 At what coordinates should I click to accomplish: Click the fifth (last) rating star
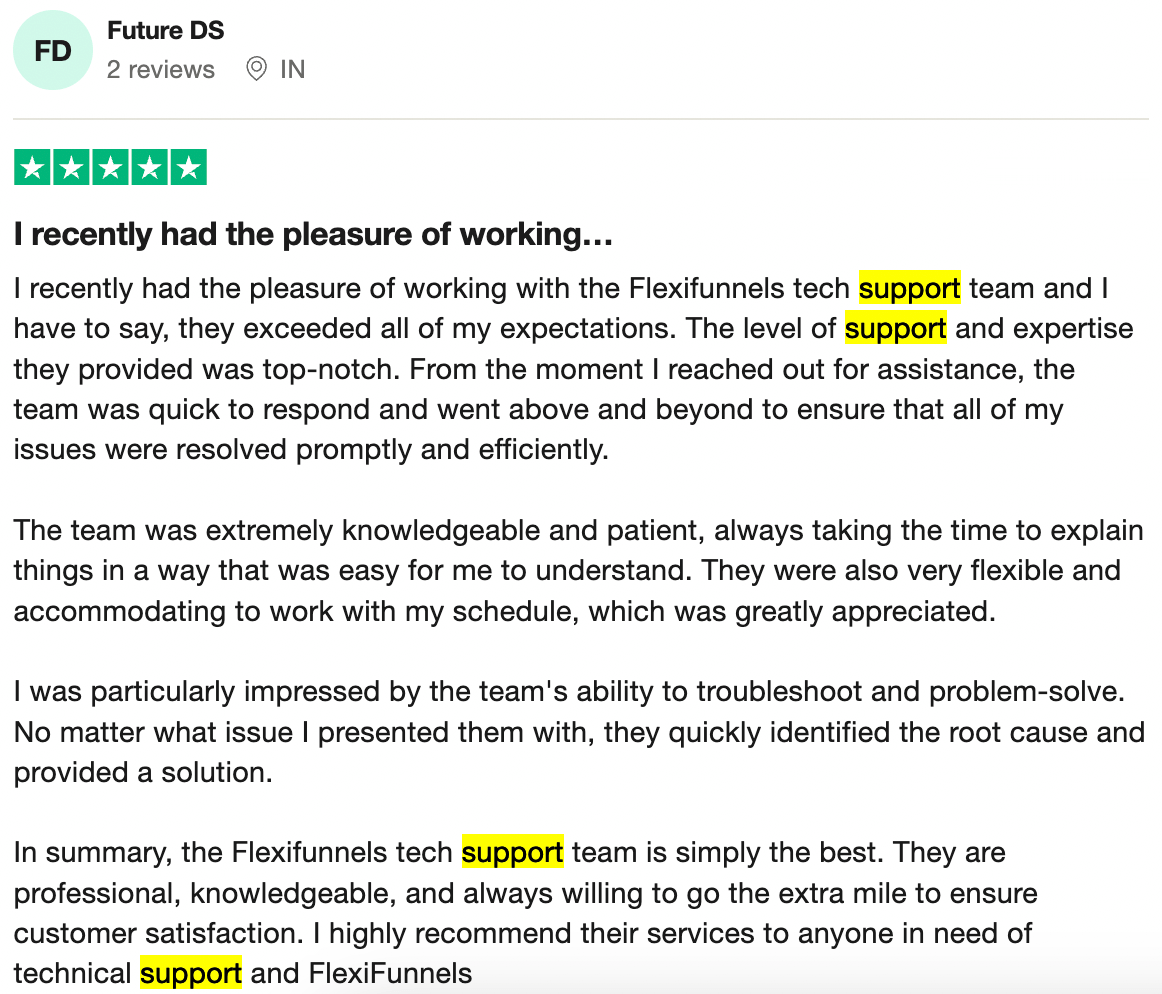coord(187,167)
